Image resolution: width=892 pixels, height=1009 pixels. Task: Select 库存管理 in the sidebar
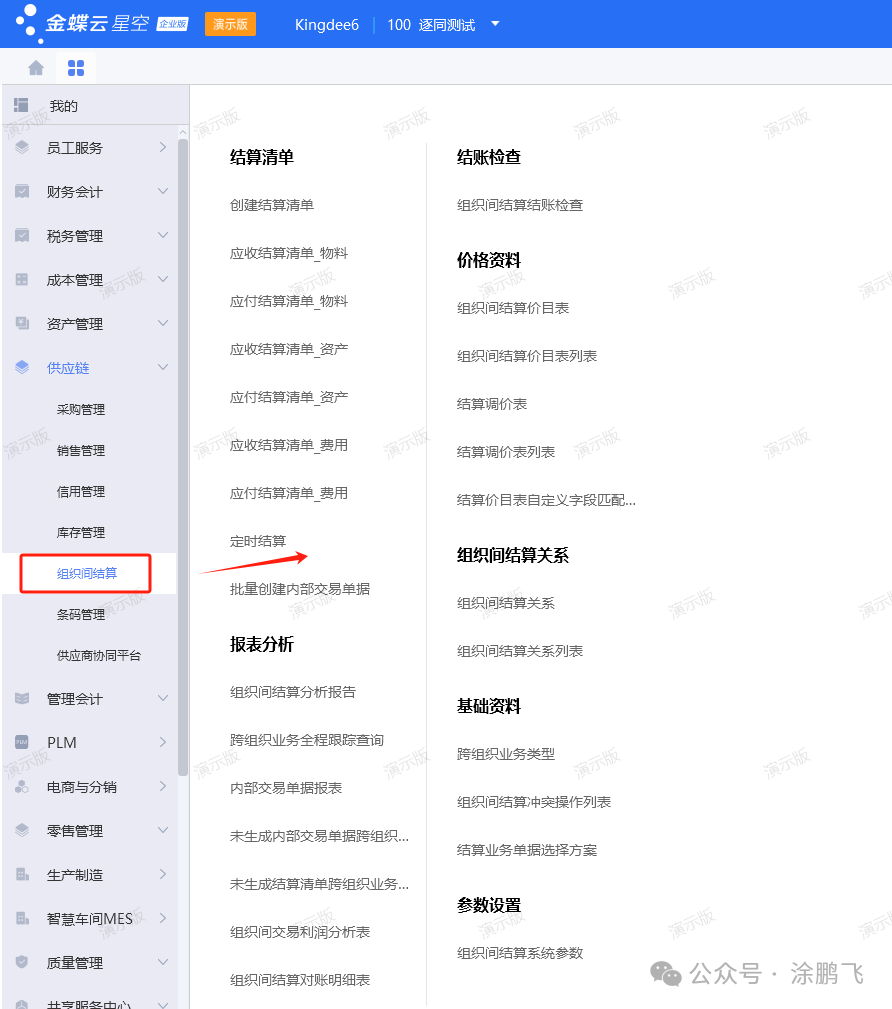[x=81, y=533]
